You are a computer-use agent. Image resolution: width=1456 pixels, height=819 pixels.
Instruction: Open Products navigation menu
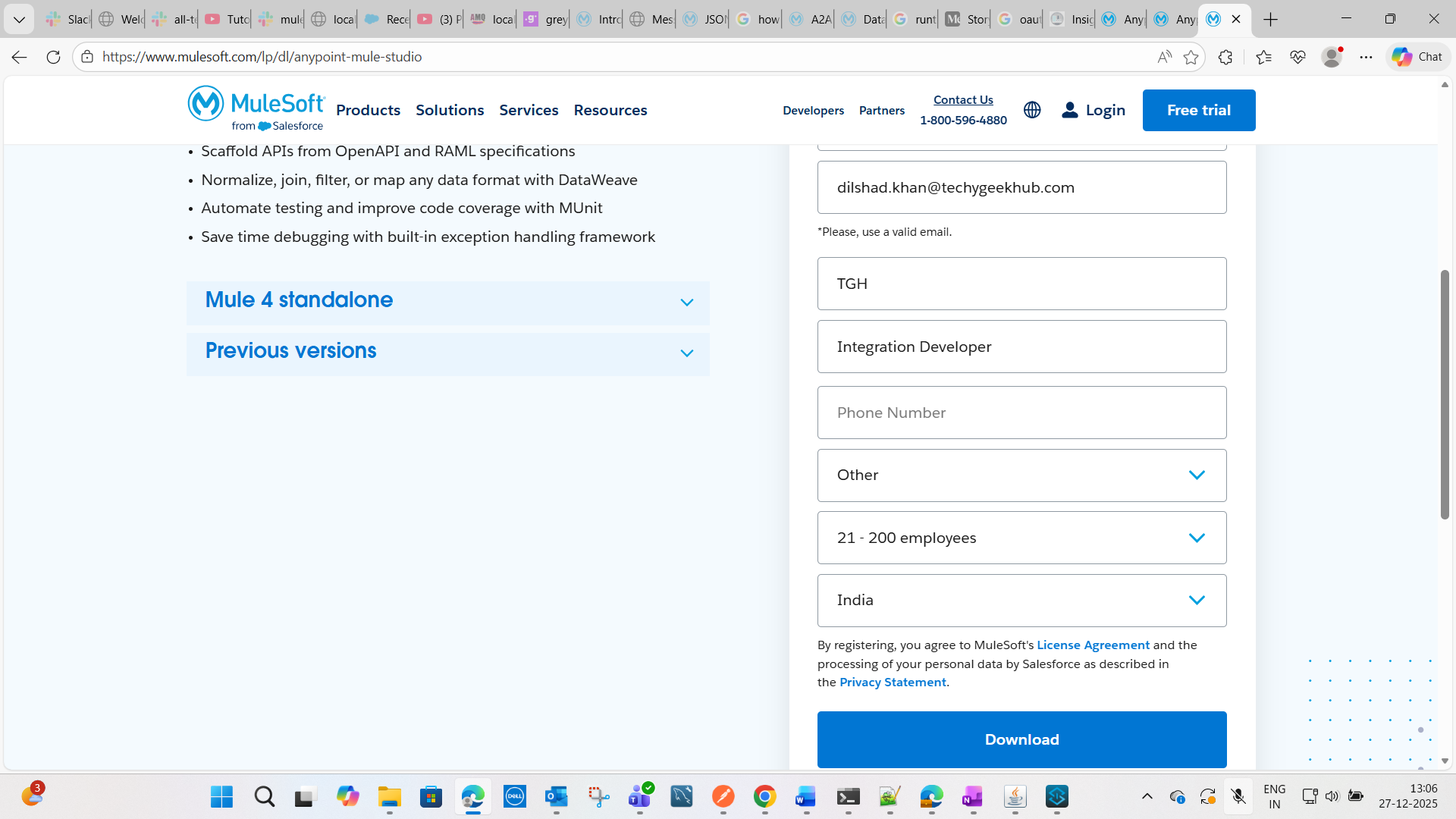pyautogui.click(x=368, y=110)
